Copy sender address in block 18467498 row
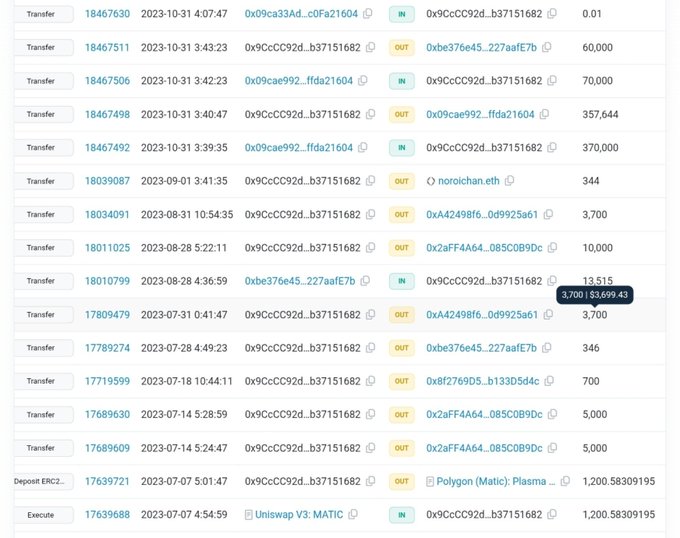680x538 pixels. [x=370, y=114]
